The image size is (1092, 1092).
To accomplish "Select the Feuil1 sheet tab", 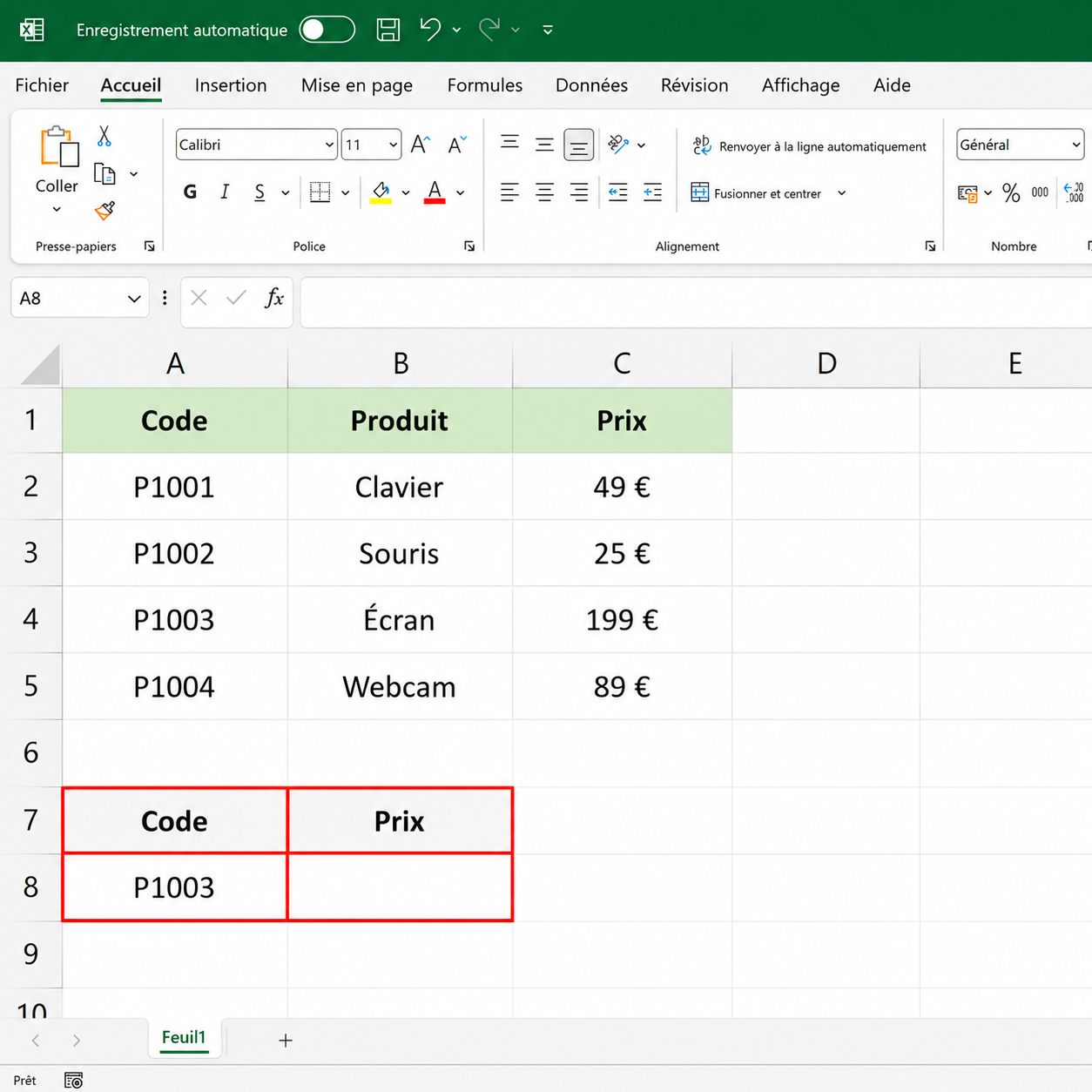I will pyautogui.click(x=184, y=1037).
